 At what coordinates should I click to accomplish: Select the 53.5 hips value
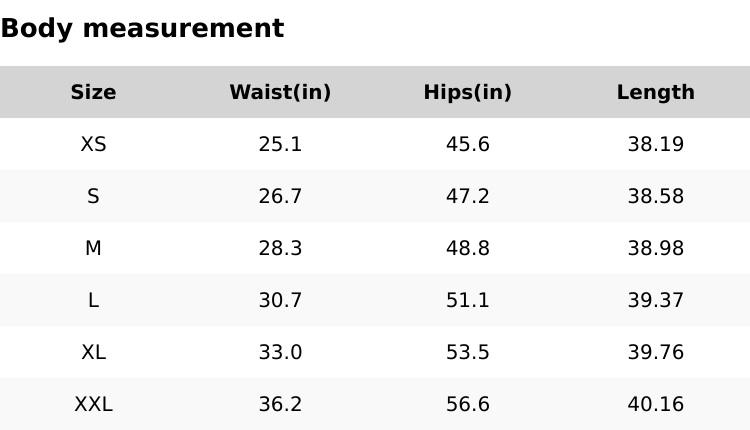(x=467, y=353)
